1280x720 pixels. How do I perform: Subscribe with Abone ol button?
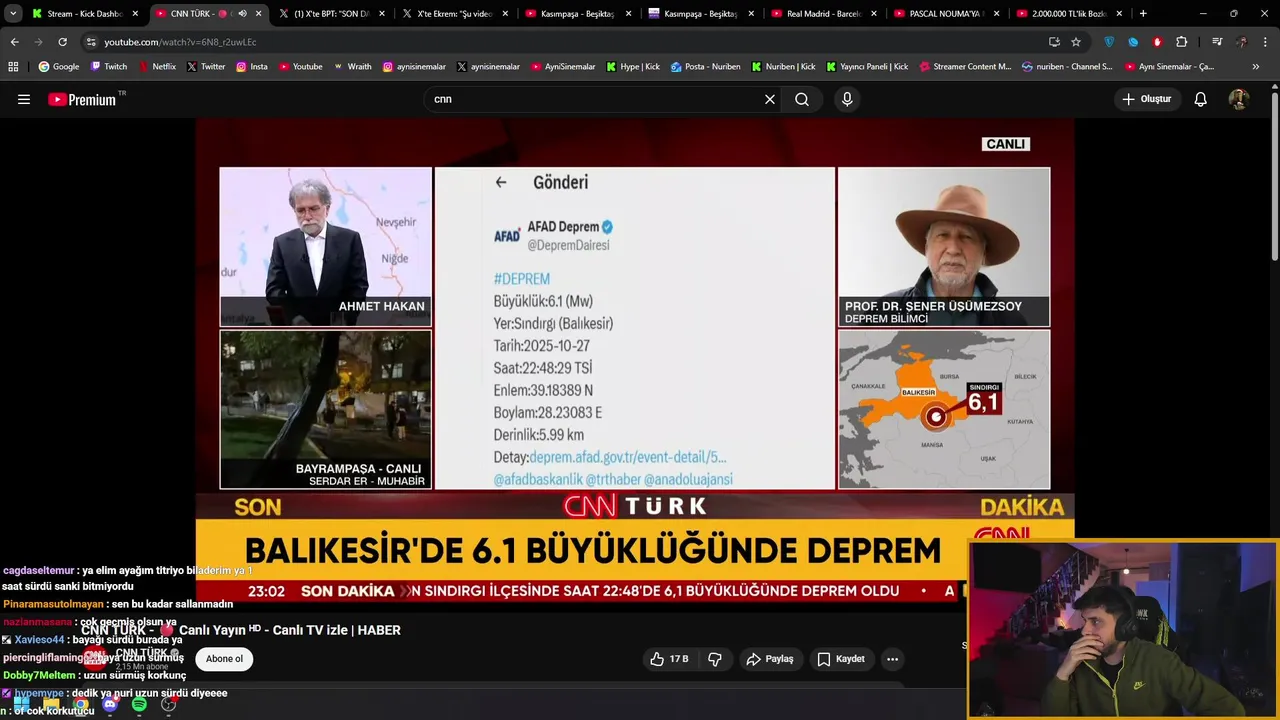(x=224, y=659)
